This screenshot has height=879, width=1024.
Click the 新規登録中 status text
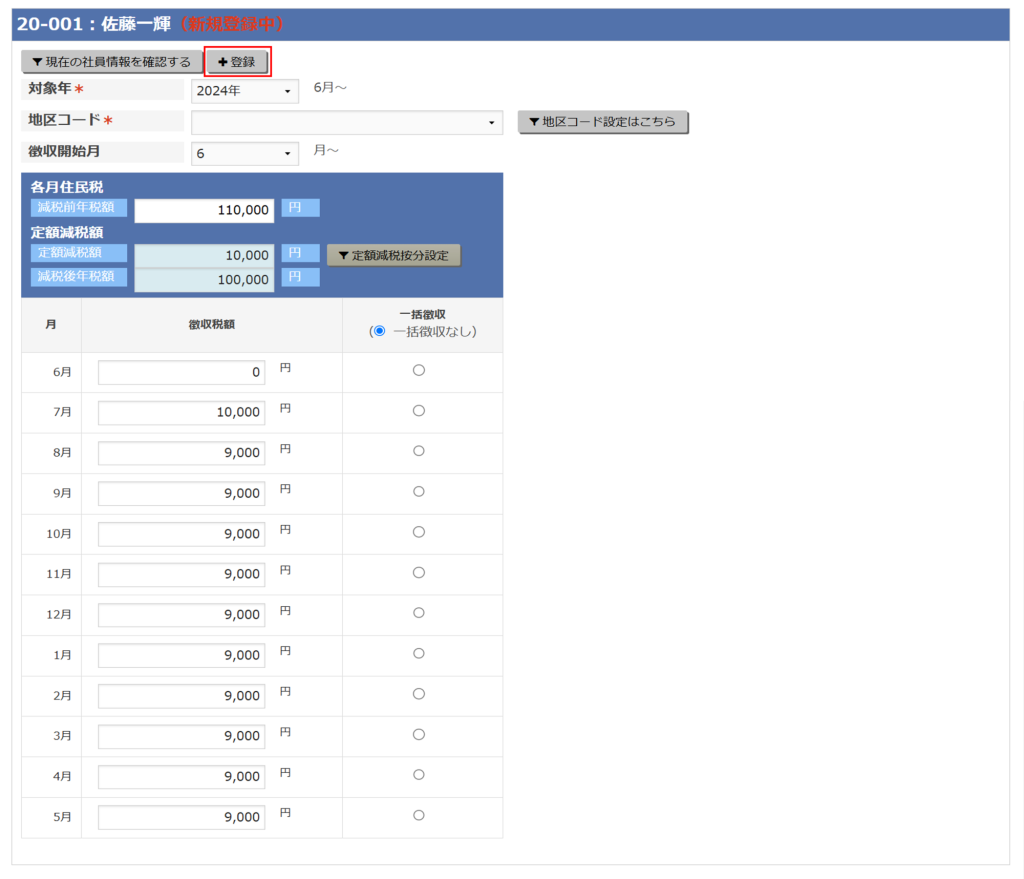pyautogui.click(x=232, y=24)
